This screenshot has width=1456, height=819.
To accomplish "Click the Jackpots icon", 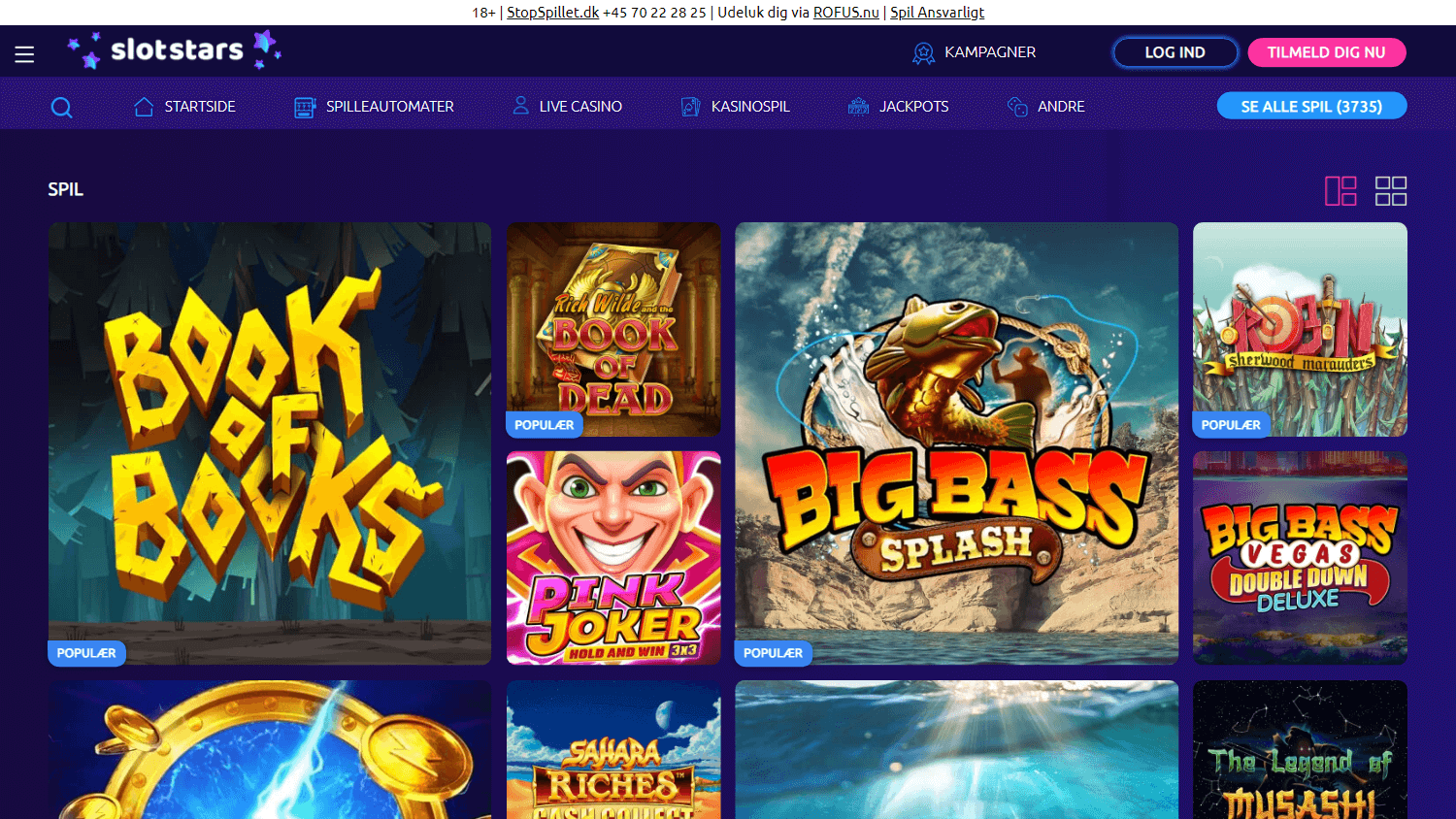I will (x=858, y=106).
